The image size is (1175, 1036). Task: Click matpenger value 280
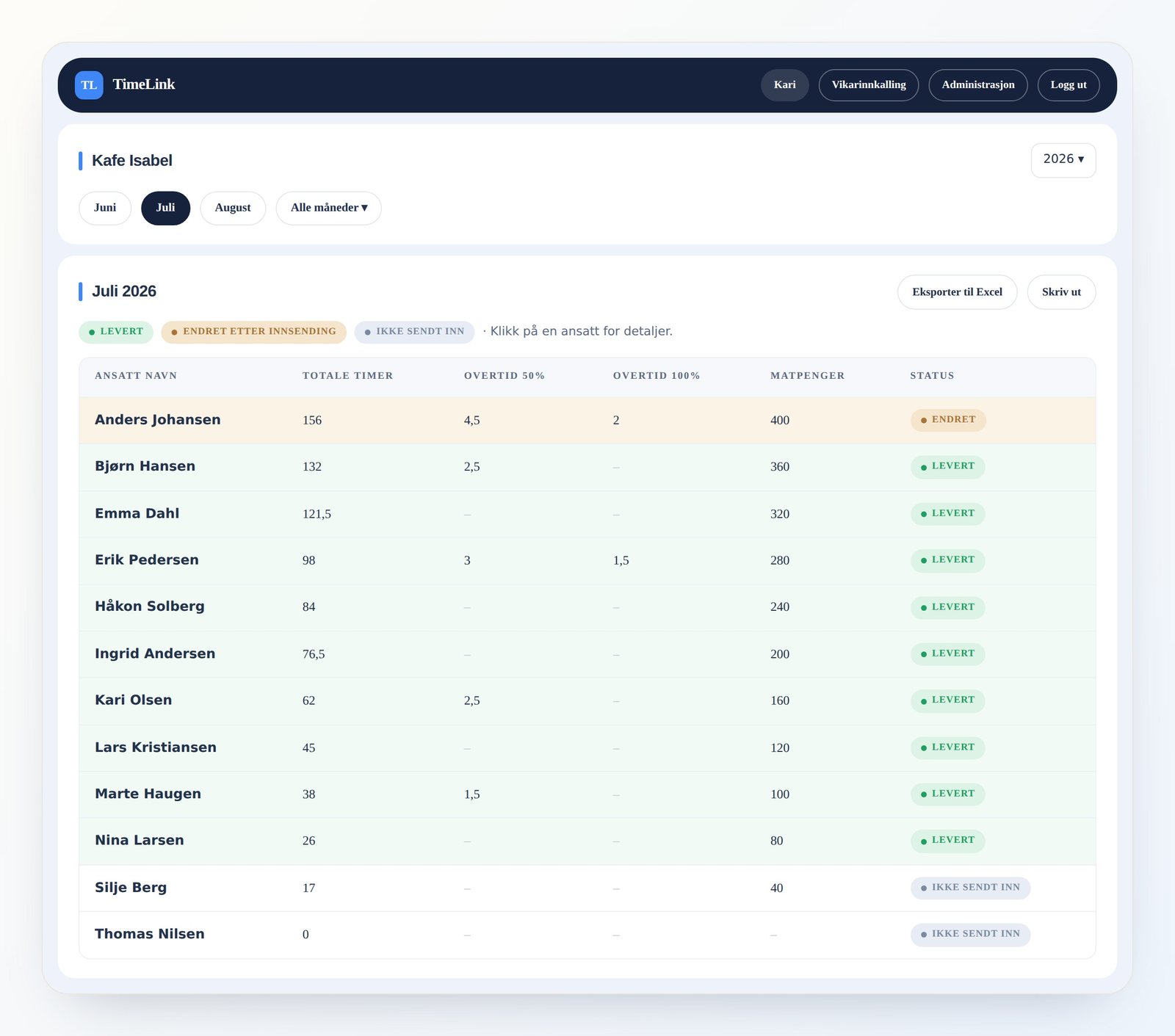click(x=780, y=561)
